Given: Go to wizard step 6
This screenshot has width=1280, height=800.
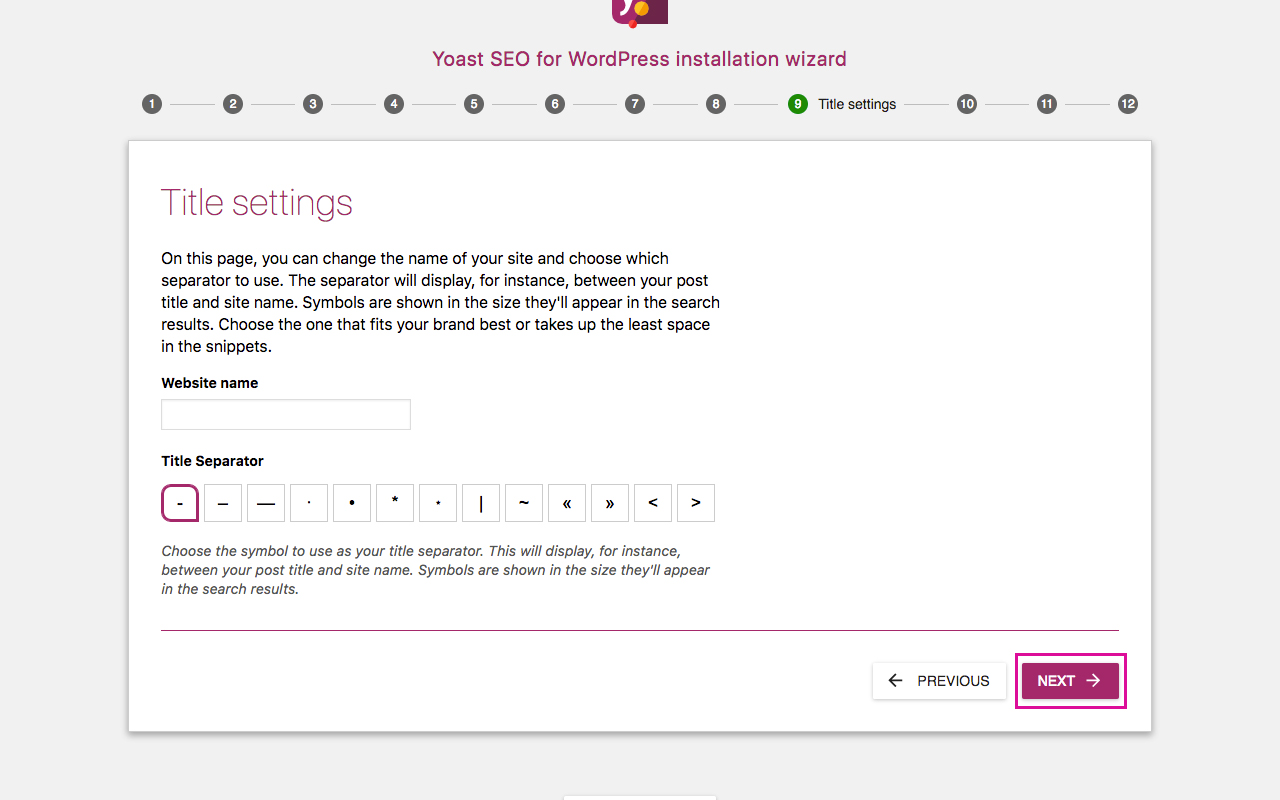Looking at the screenshot, I should tap(555, 104).
